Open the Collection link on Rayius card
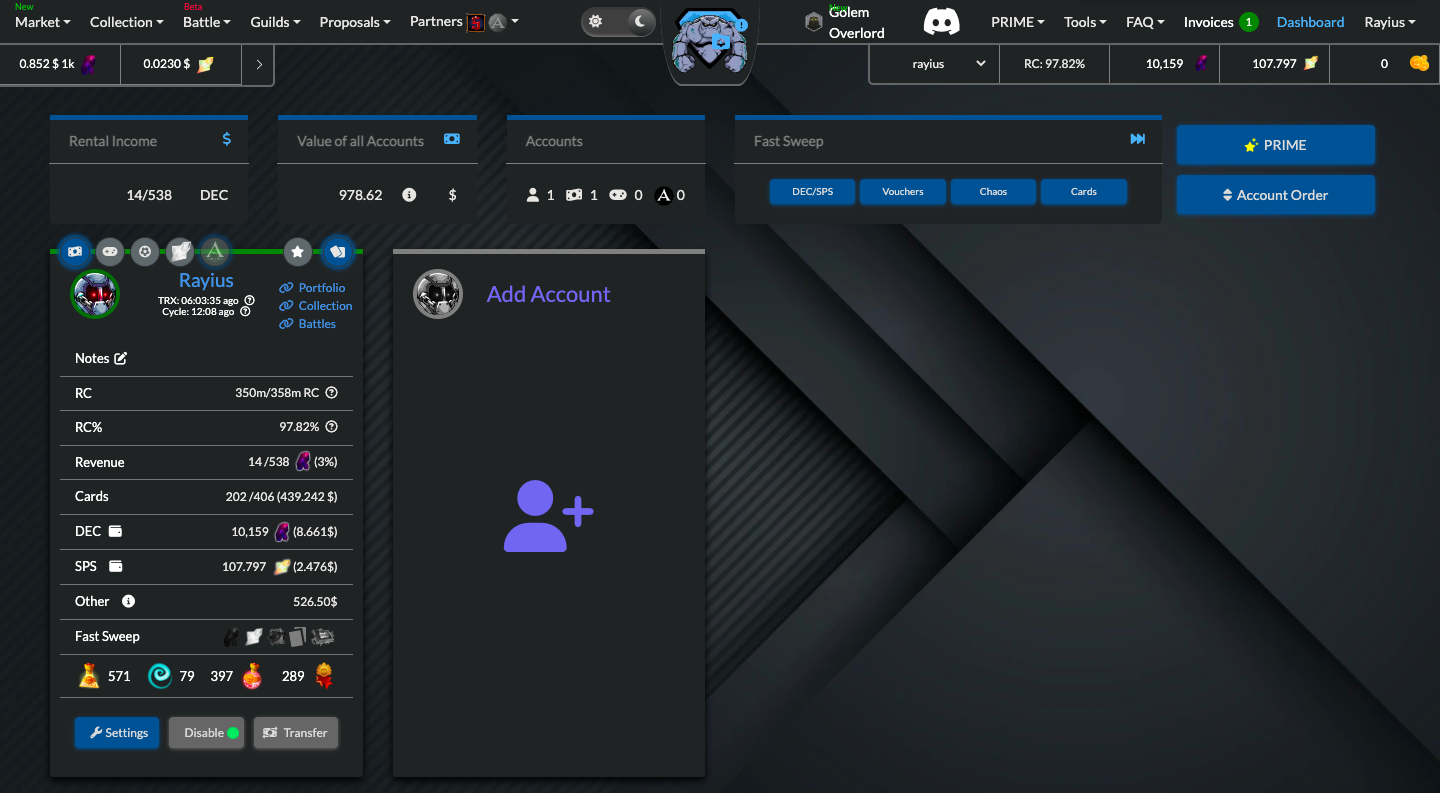 [316, 306]
